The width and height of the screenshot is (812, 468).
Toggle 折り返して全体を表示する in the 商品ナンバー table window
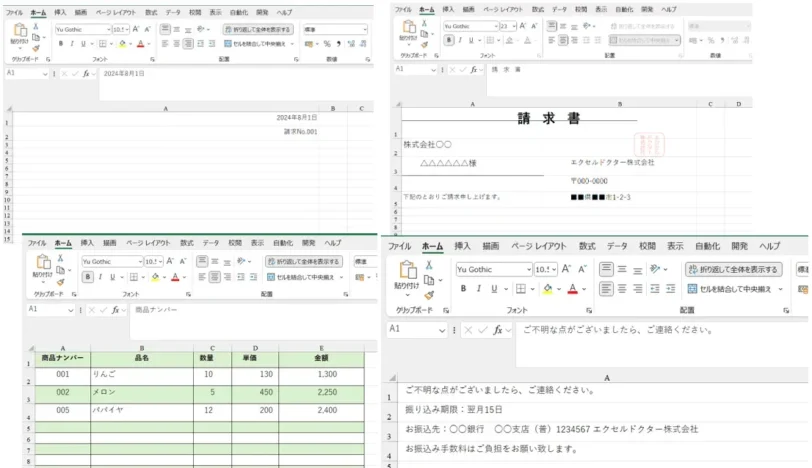[x=303, y=261]
